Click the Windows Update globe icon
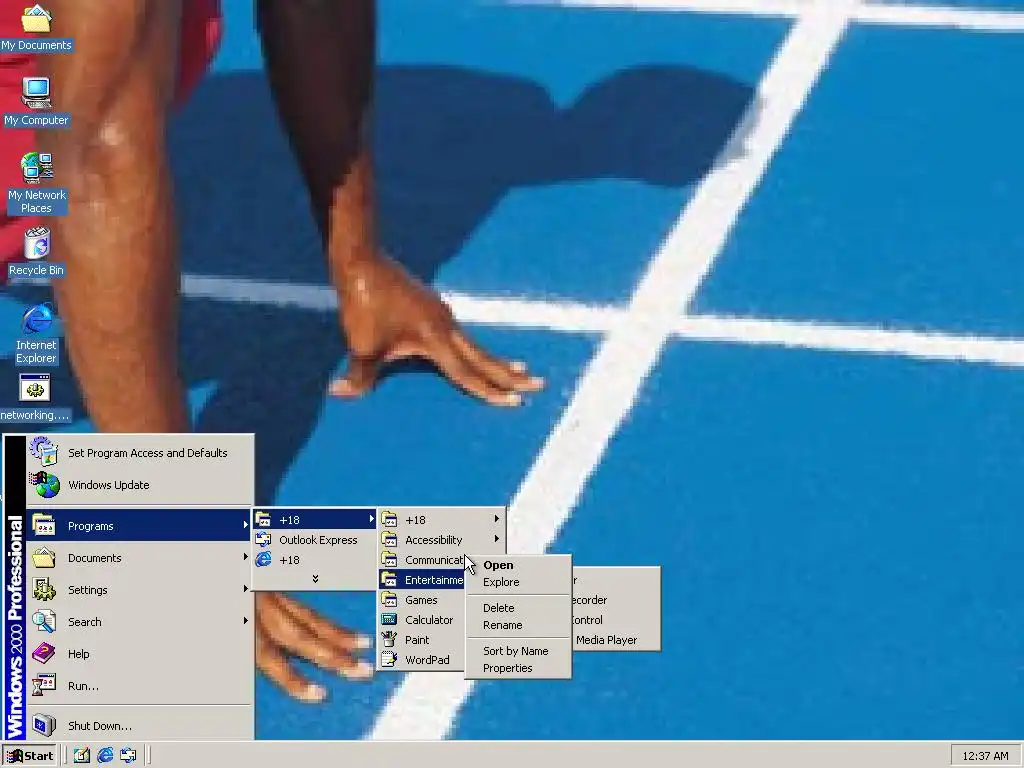The height and width of the screenshot is (768, 1024). tap(44, 485)
